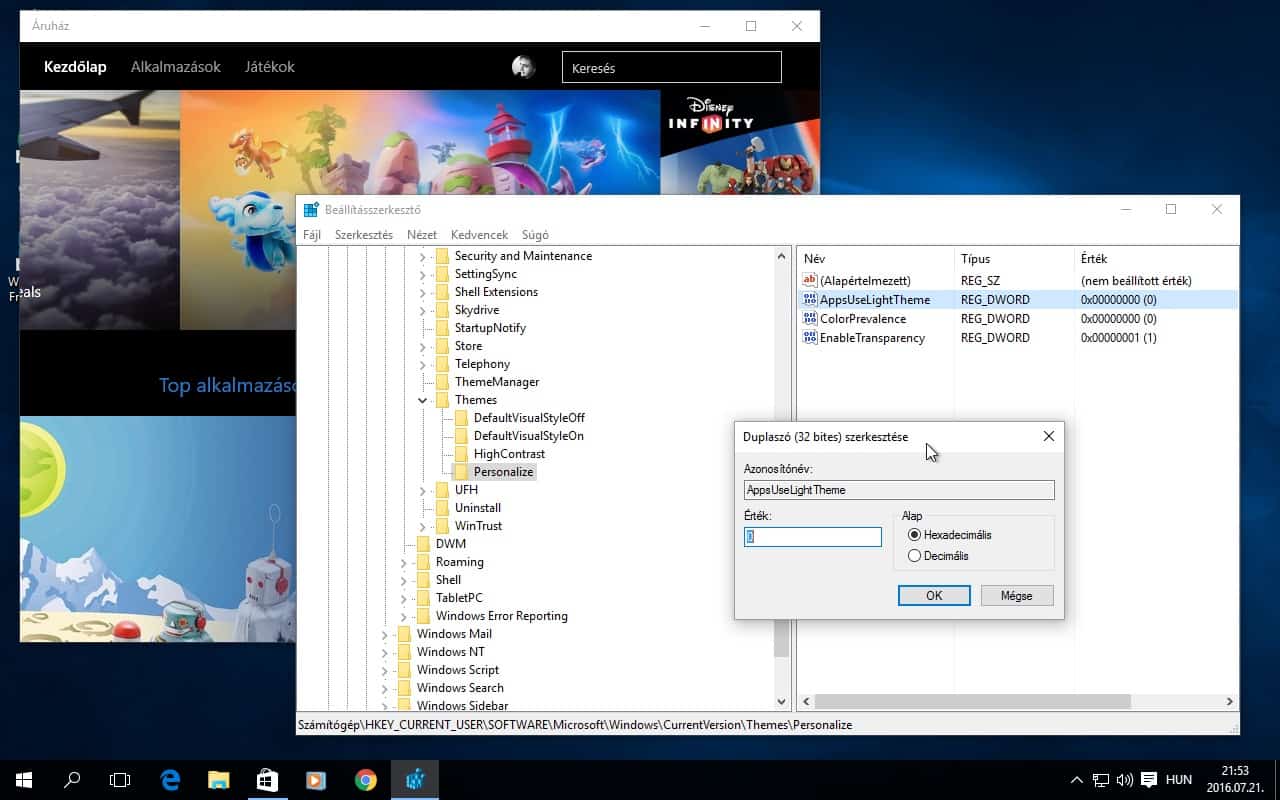Select TabletPC key in tree

coord(459,598)
